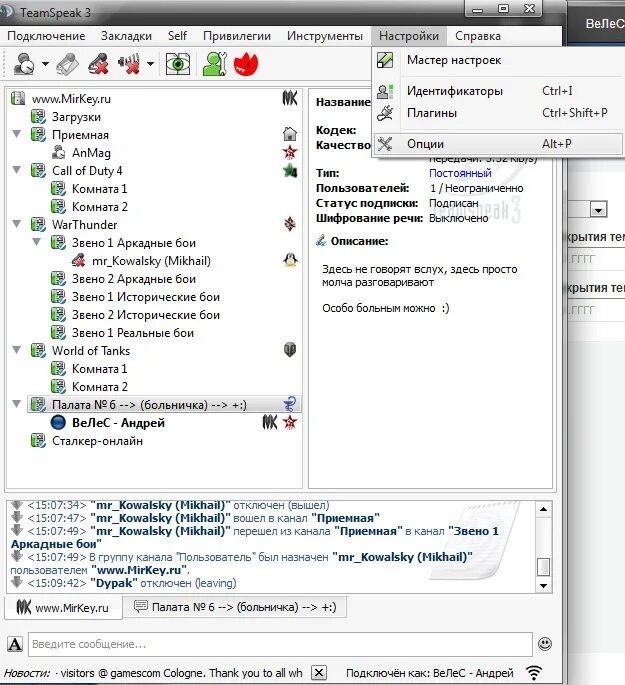Image resolution: width=625 pixels, height=685 pixels.
Task: Toggle the eye subscribe-to-all-channels icon
Action: click(178, 64)
